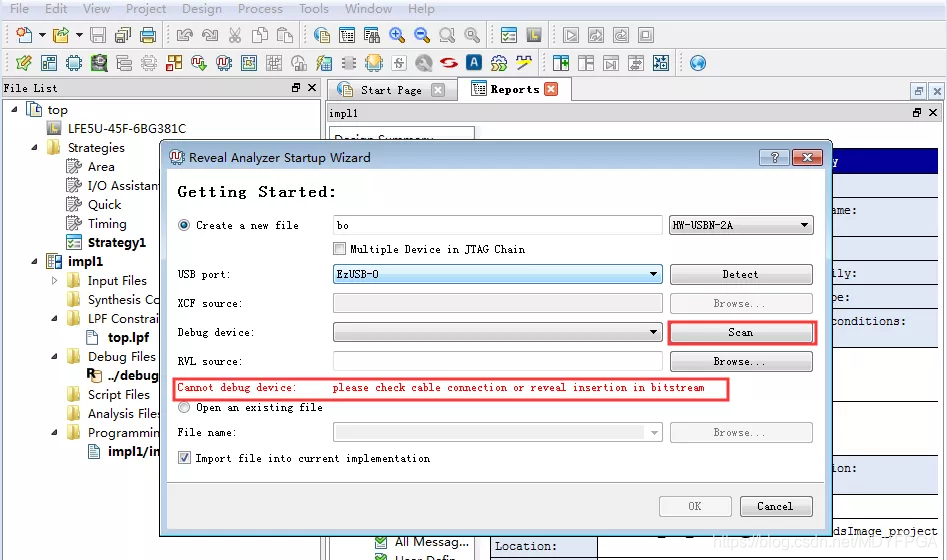Image resolution: width=947 pixels, height=560 pixels.
Task: Click the four-squares red and yellow icon
Action: [x=174, y=63]
